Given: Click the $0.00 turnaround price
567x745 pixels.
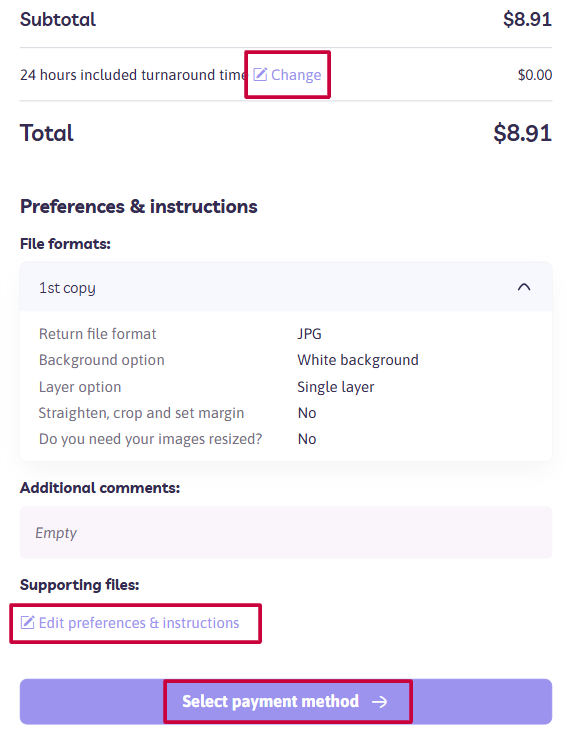Looking at the screenshot, I should pos(535,75).
